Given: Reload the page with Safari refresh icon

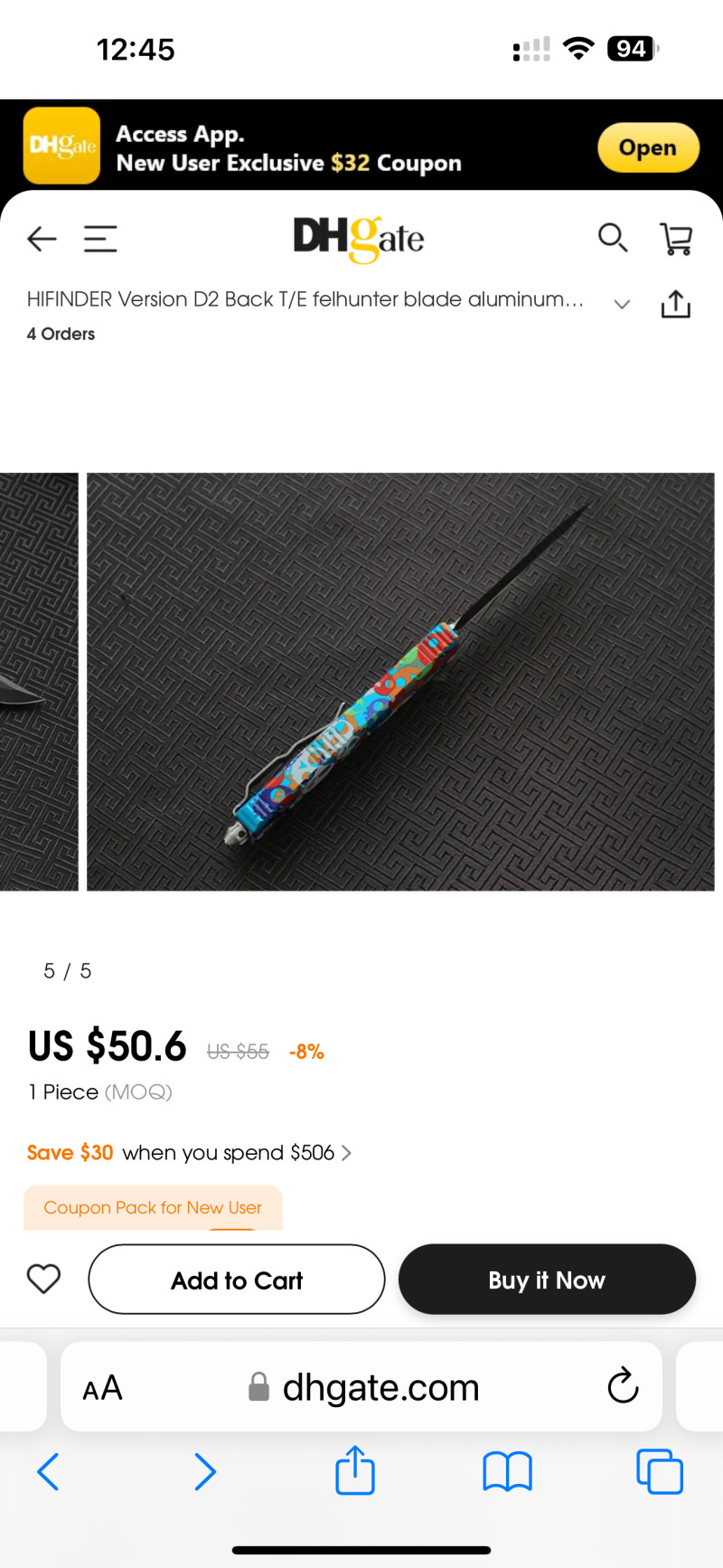Looking at the screenshot, I should pyautogui.click(x=623, y=1385).
